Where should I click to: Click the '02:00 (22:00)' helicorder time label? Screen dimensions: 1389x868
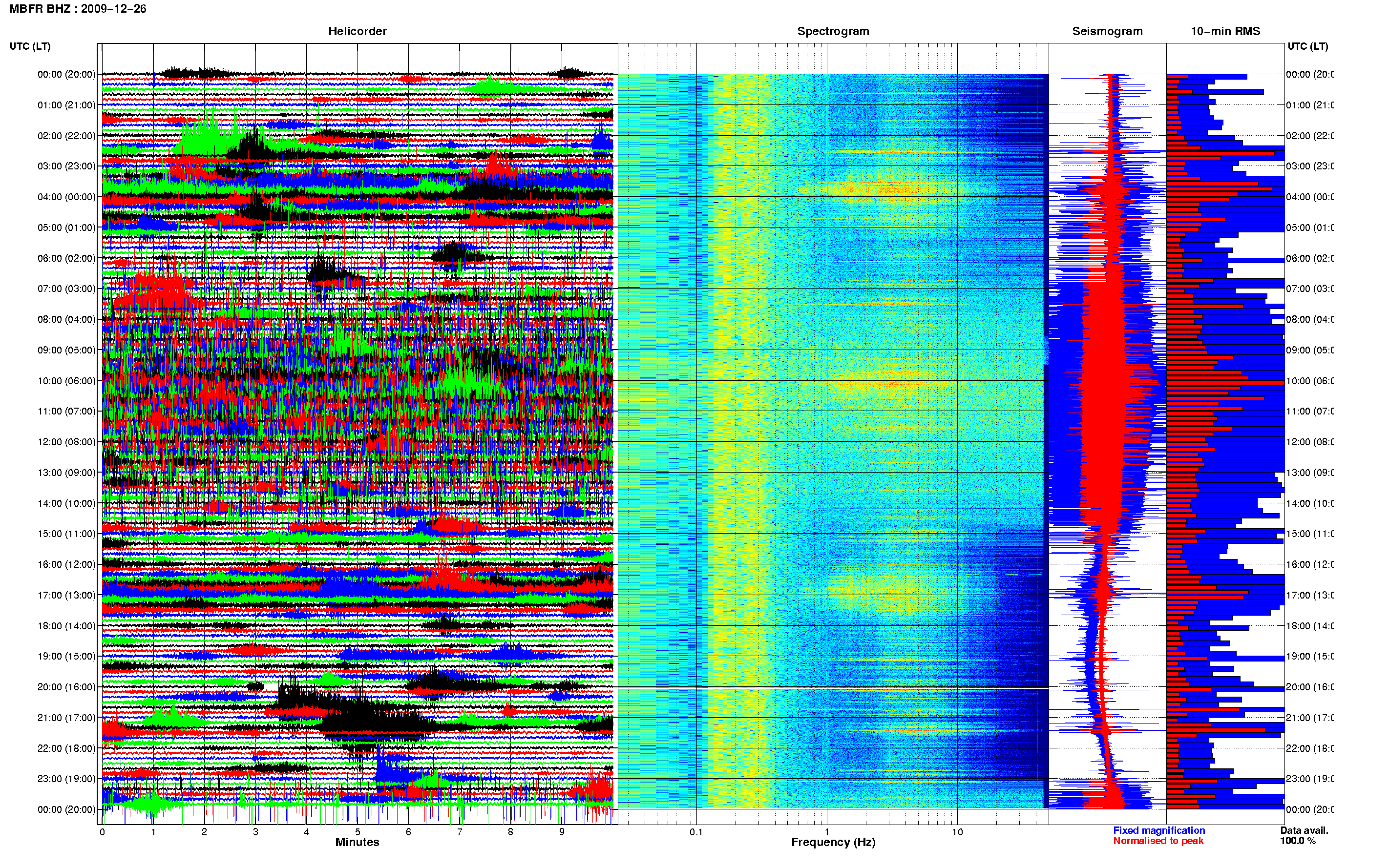[x=66, y=136]
